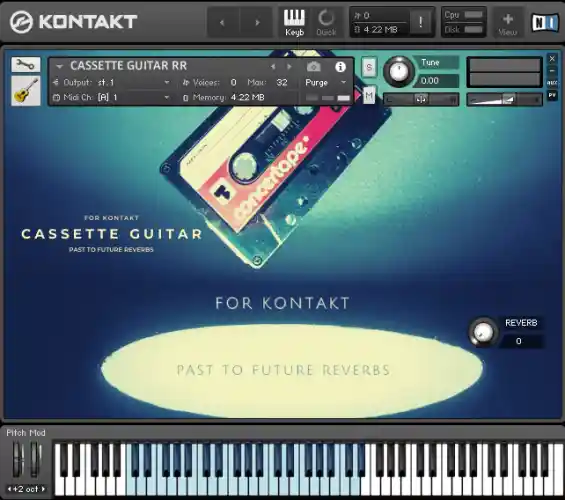Solo the instrument with S button

point(369,67)
